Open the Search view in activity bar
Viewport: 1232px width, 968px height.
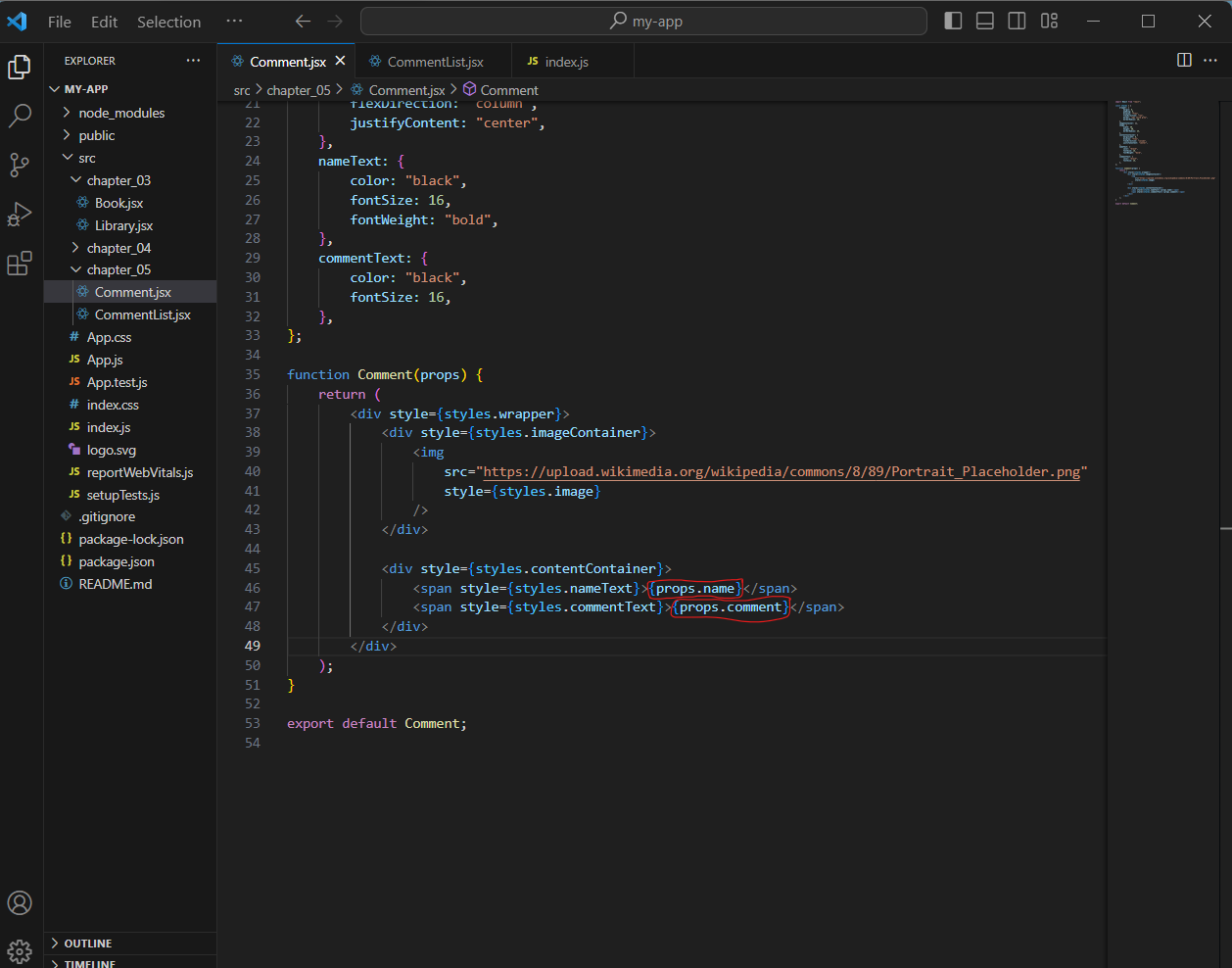[x=20, y=116]
